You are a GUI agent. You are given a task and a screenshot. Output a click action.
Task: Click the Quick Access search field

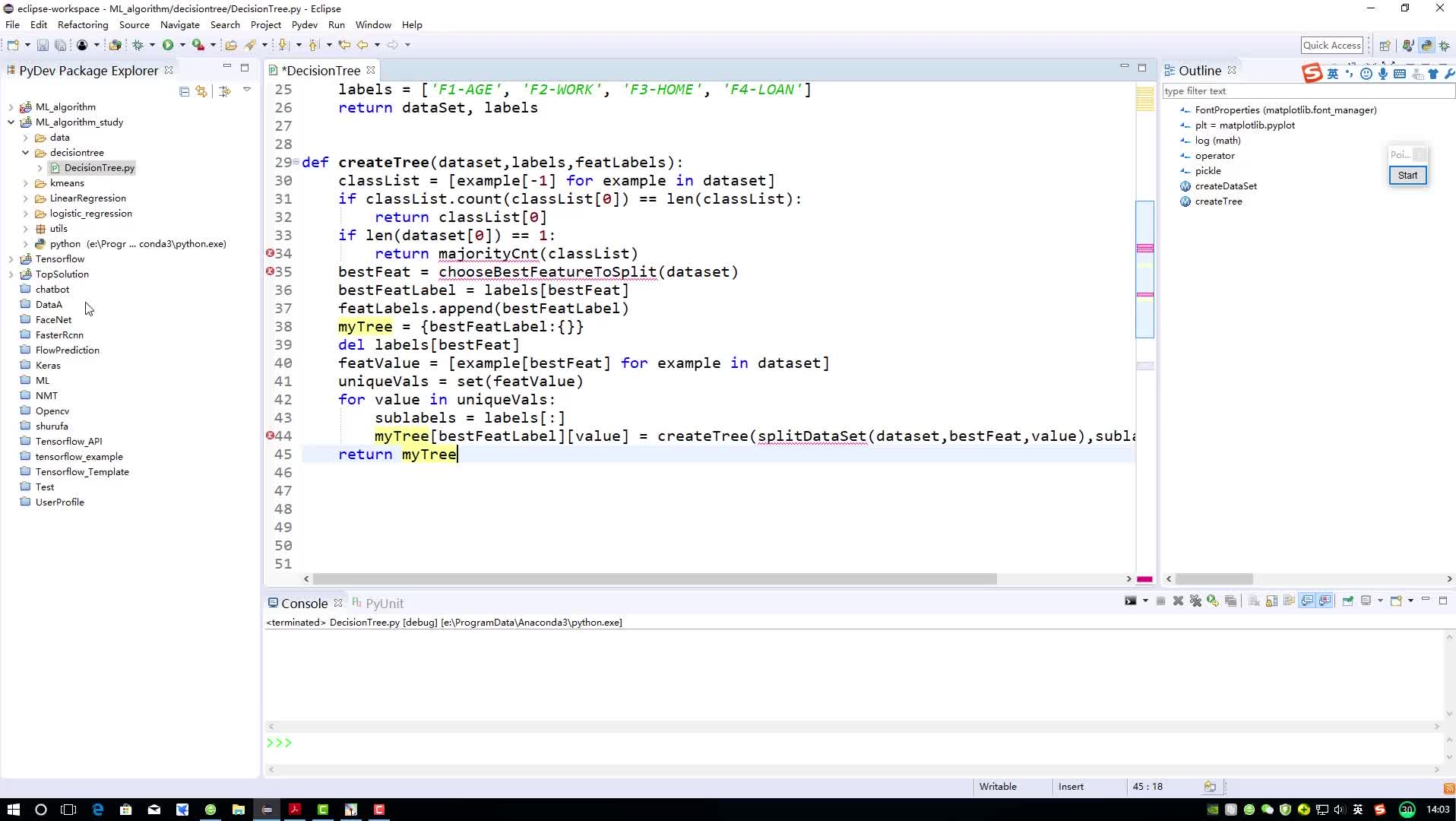[x=1332, y=46]
